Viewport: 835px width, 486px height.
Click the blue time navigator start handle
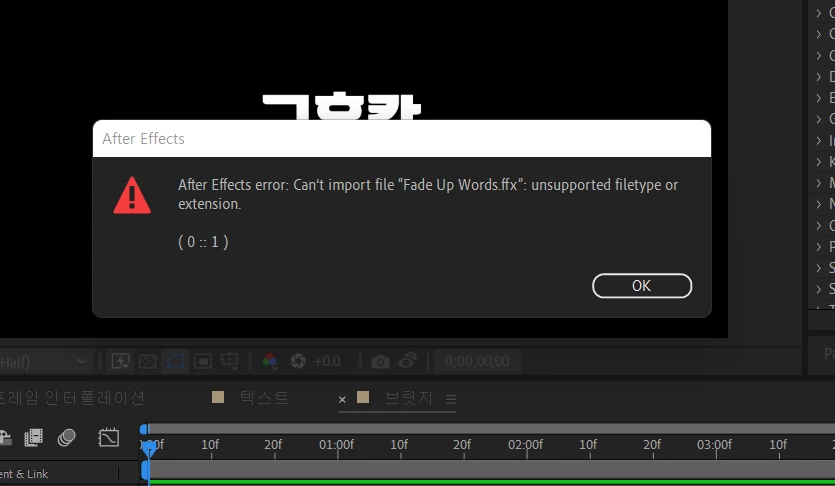pos(144,429)
